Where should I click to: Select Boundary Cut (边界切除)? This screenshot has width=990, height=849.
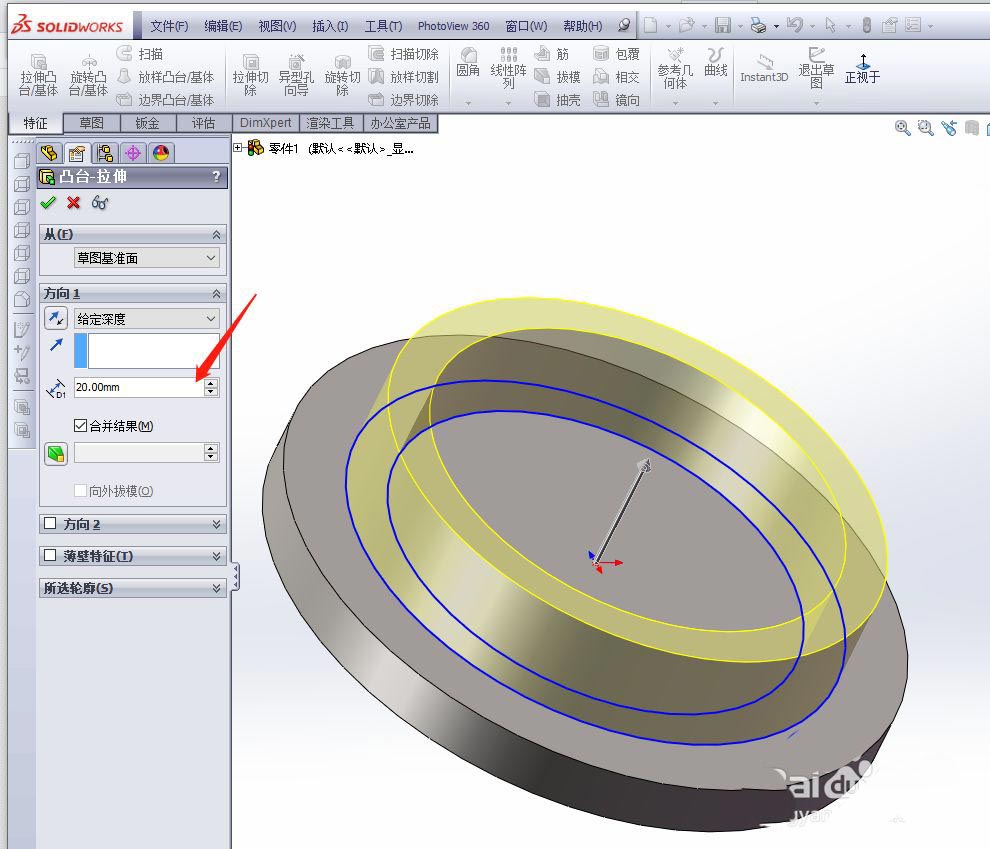point(403,100)
